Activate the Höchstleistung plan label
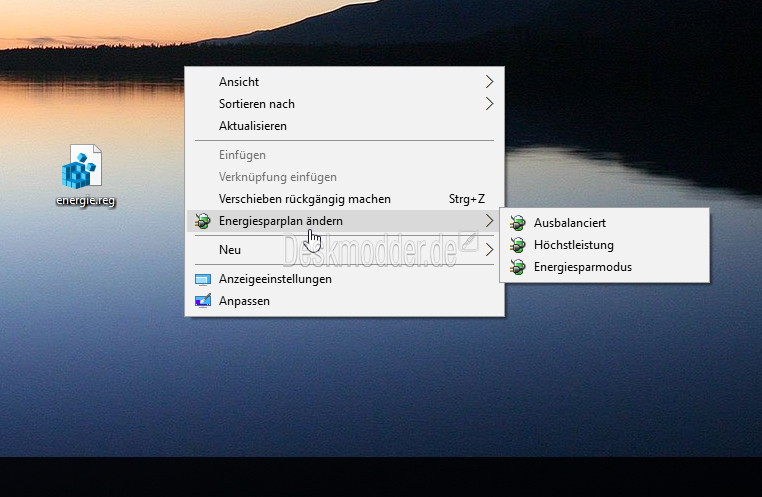 point(574,245)
